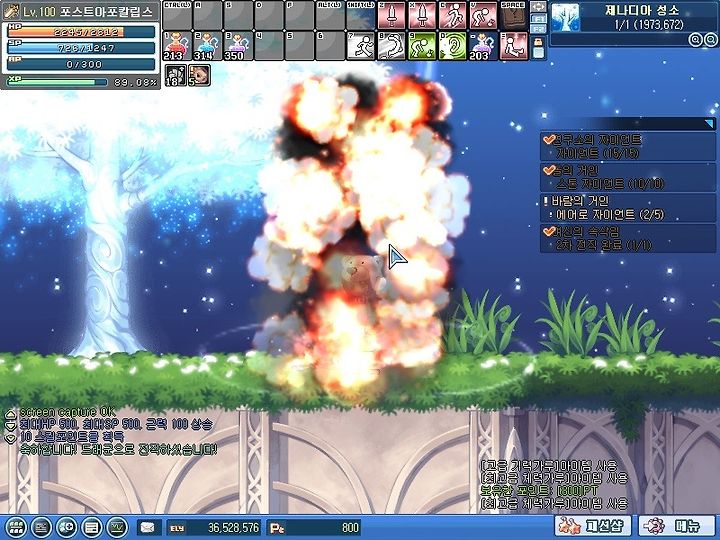
Task: Open the 메뉴 menu button
Action: (677, 526)
